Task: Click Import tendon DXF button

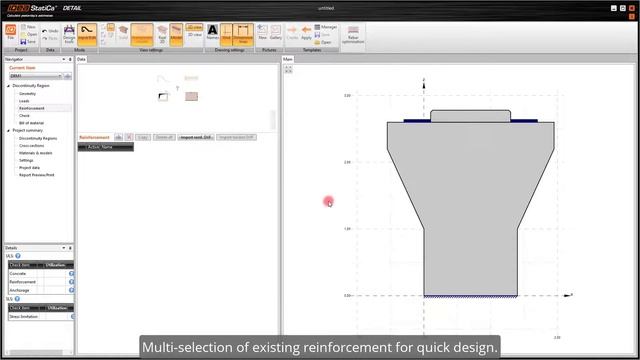Action: [x=236, y=137]
